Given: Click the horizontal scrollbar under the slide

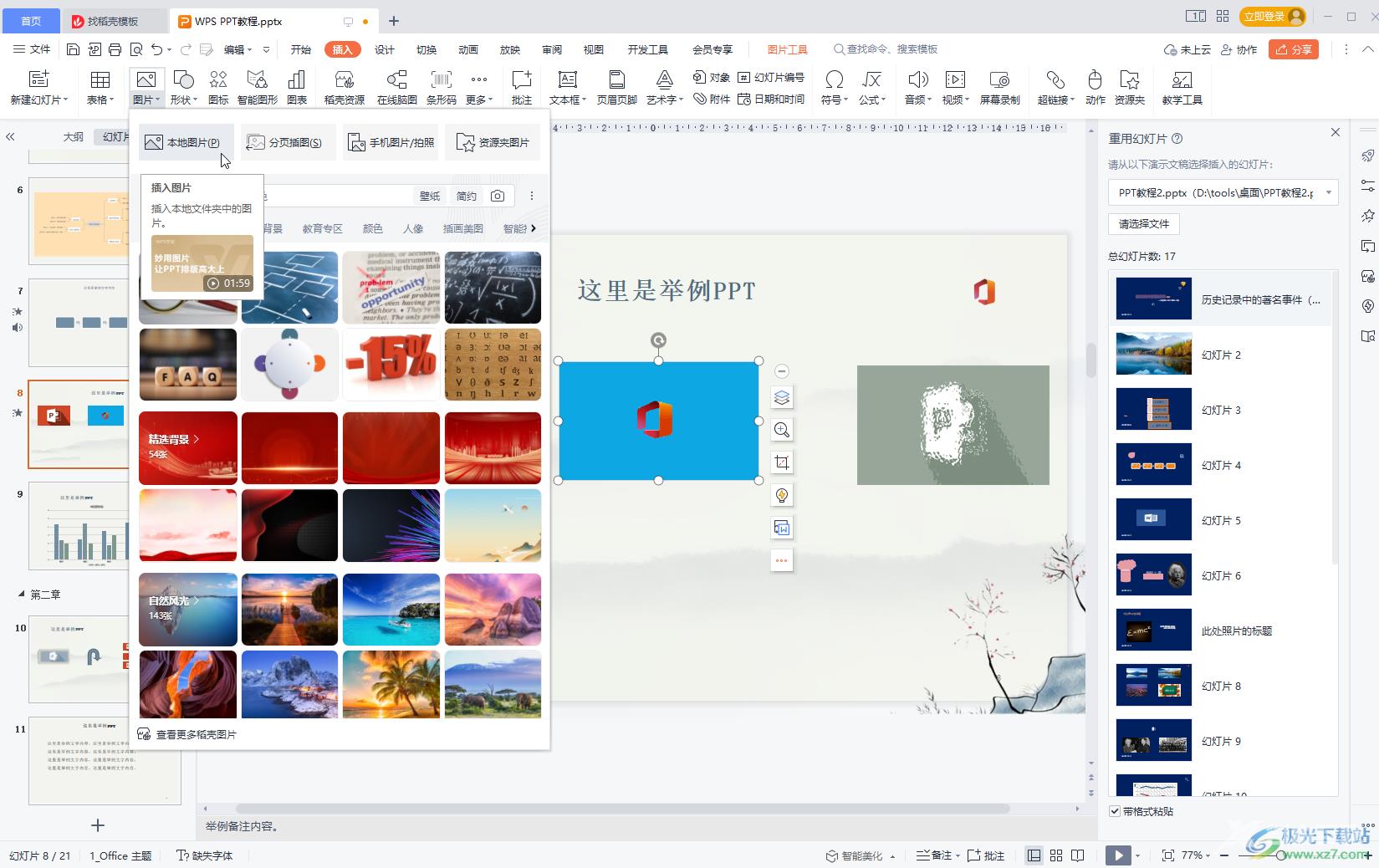Looking at the screenshot, I should (623, 809).
